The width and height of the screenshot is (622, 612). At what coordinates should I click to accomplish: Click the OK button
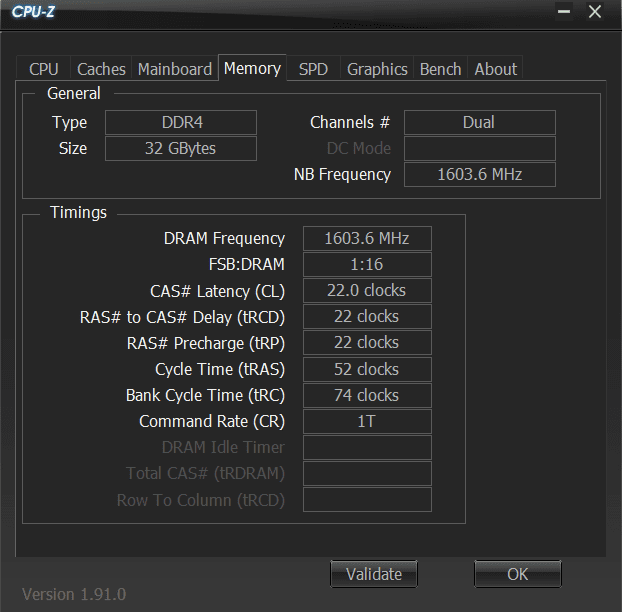(x=518, y=574)
